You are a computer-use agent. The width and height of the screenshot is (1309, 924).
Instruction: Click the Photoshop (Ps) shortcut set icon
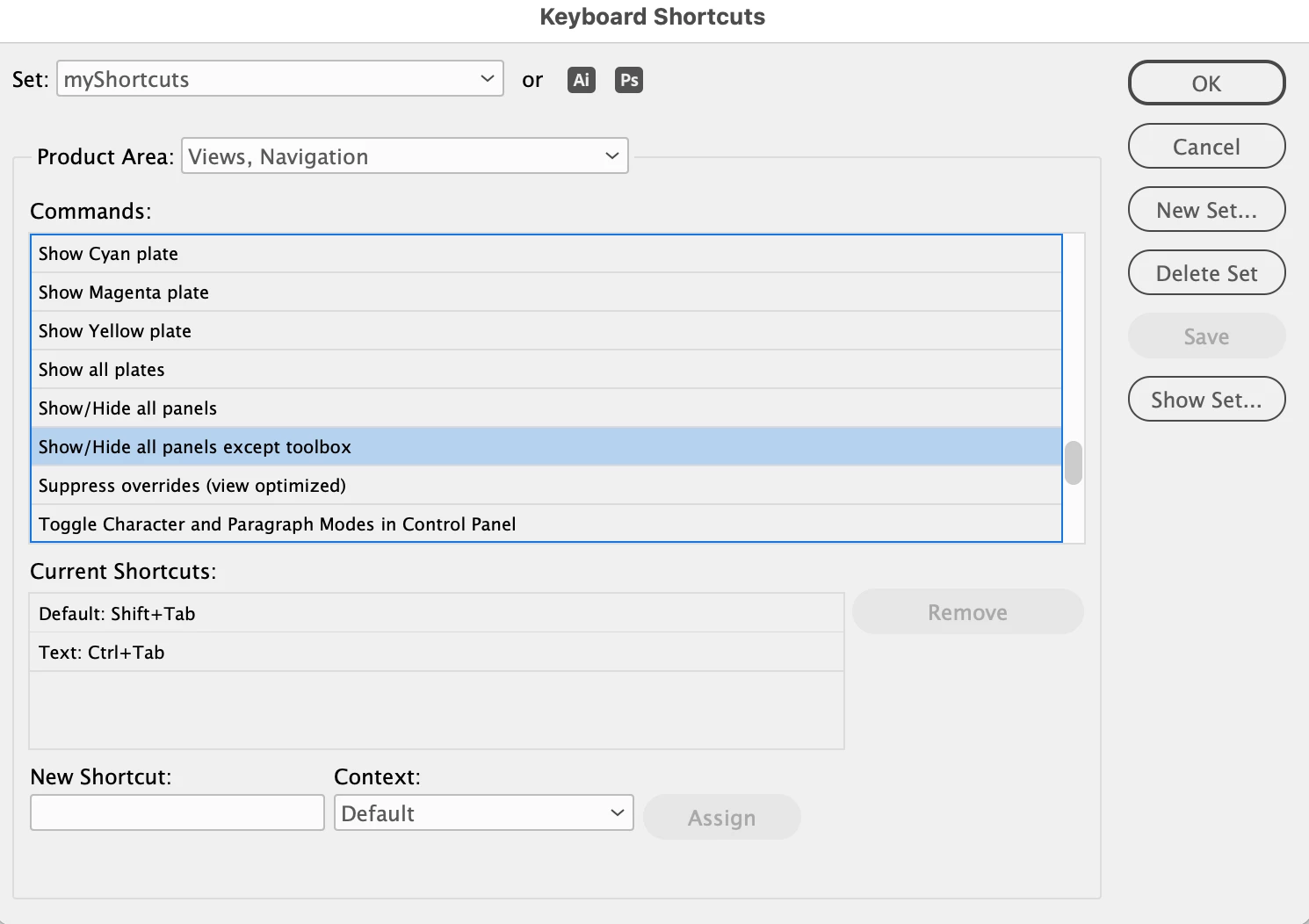click(x=628, y=80)
